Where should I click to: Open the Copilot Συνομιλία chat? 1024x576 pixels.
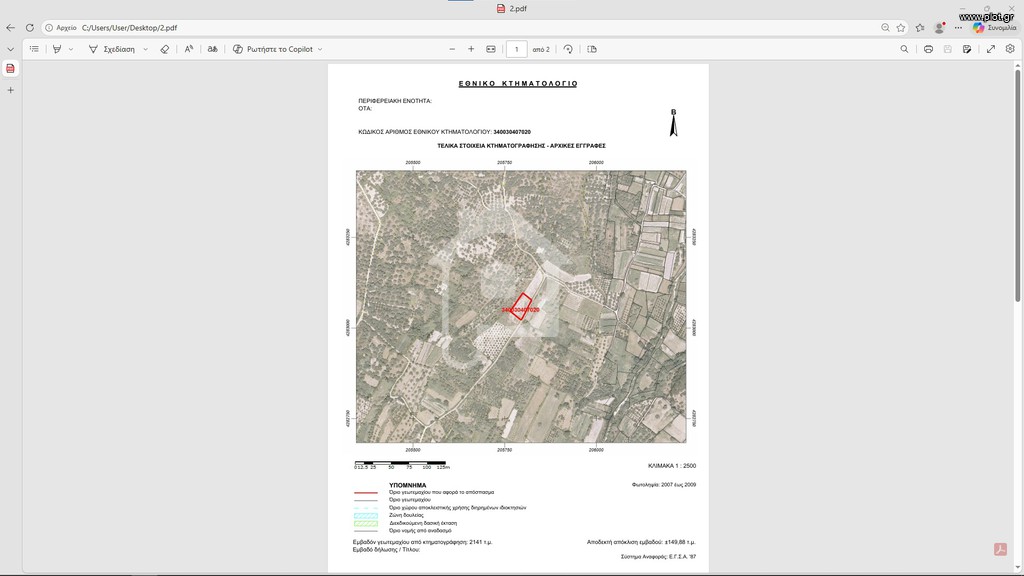994,27
